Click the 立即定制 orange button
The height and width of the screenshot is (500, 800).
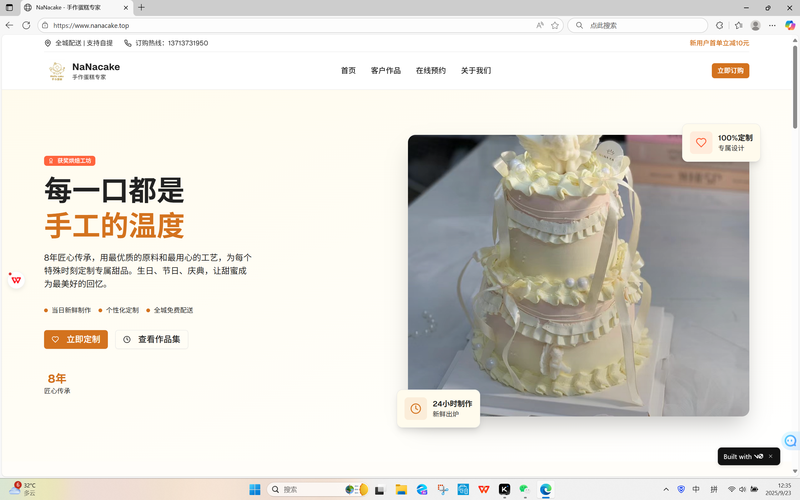pyautogui.click(x=76, y=339)
